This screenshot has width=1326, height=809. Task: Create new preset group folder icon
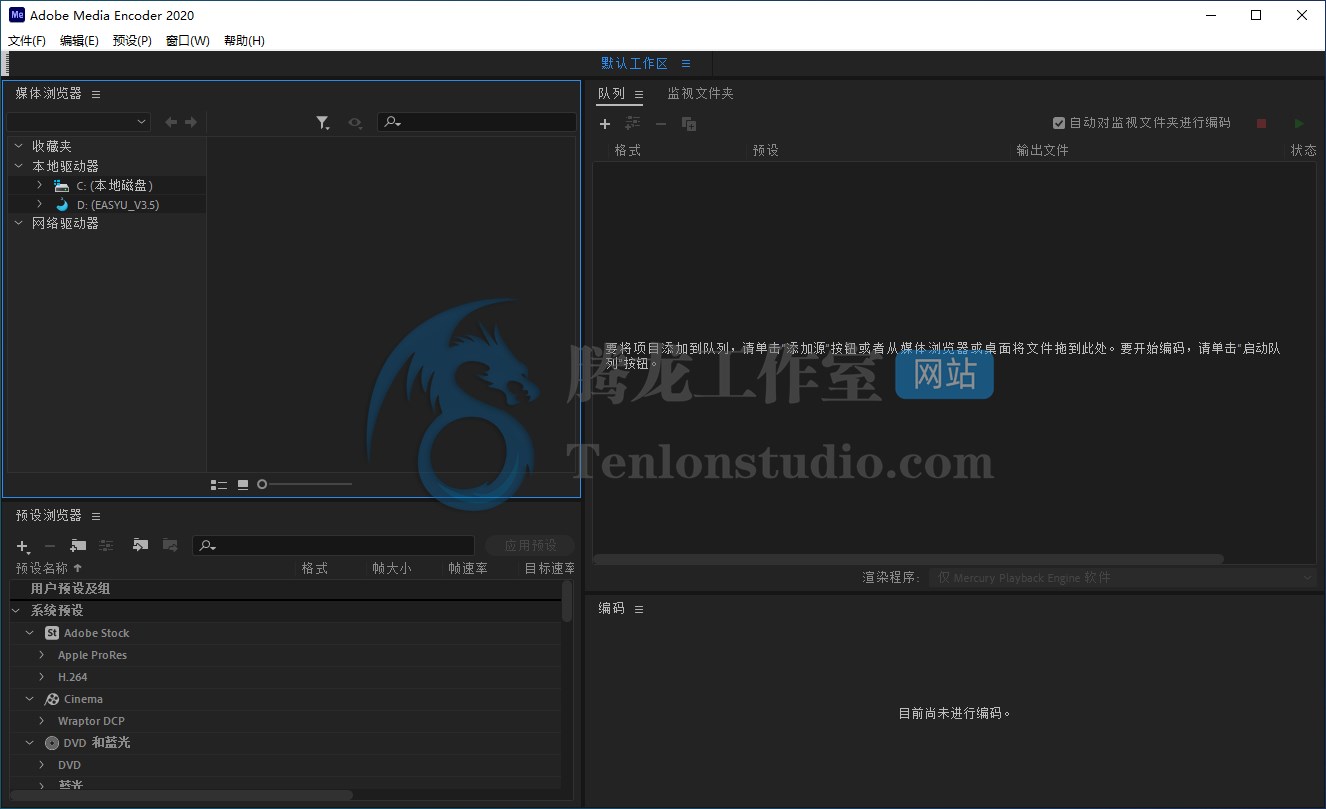point(78,545)
